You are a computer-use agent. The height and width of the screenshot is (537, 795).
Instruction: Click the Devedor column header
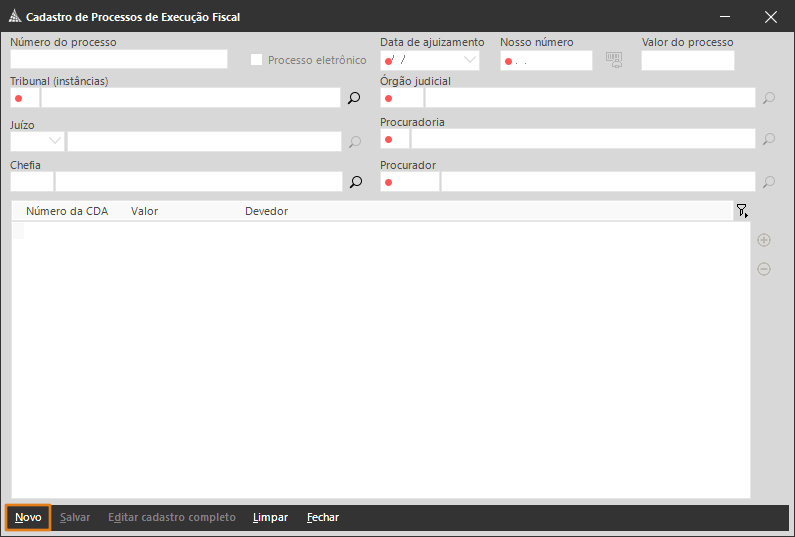[x=266, y=211]
